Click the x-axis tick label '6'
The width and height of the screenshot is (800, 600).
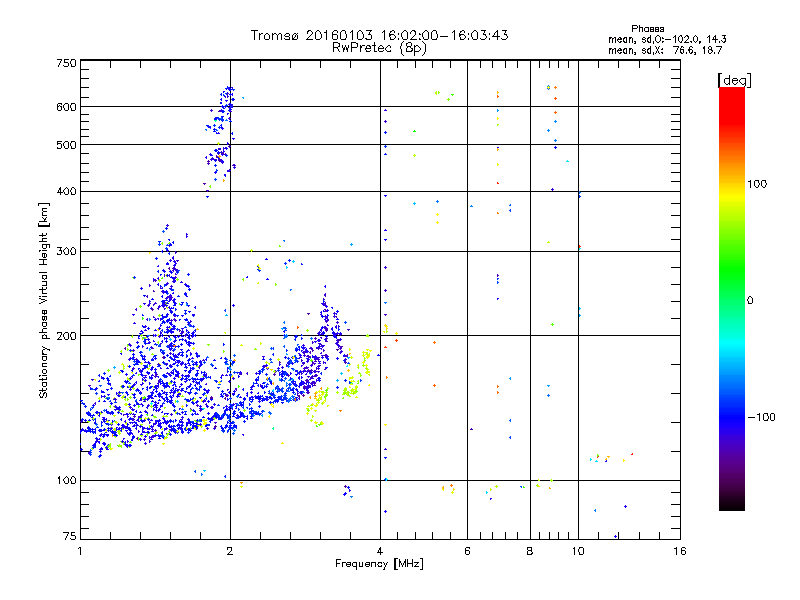(x=467, y=551)
